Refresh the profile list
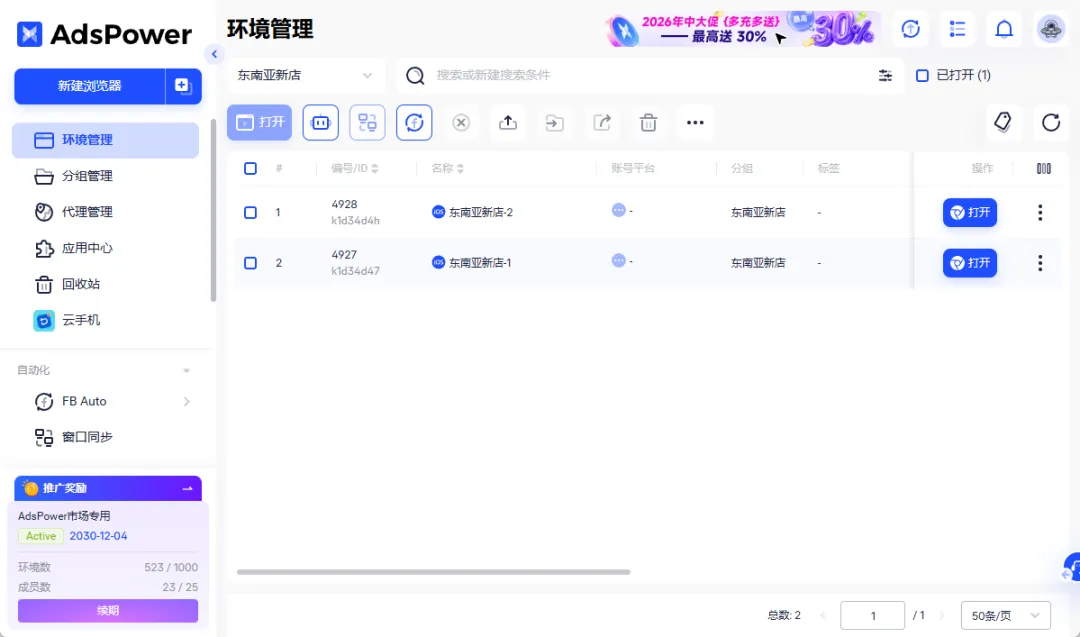 coord(1050,123)
